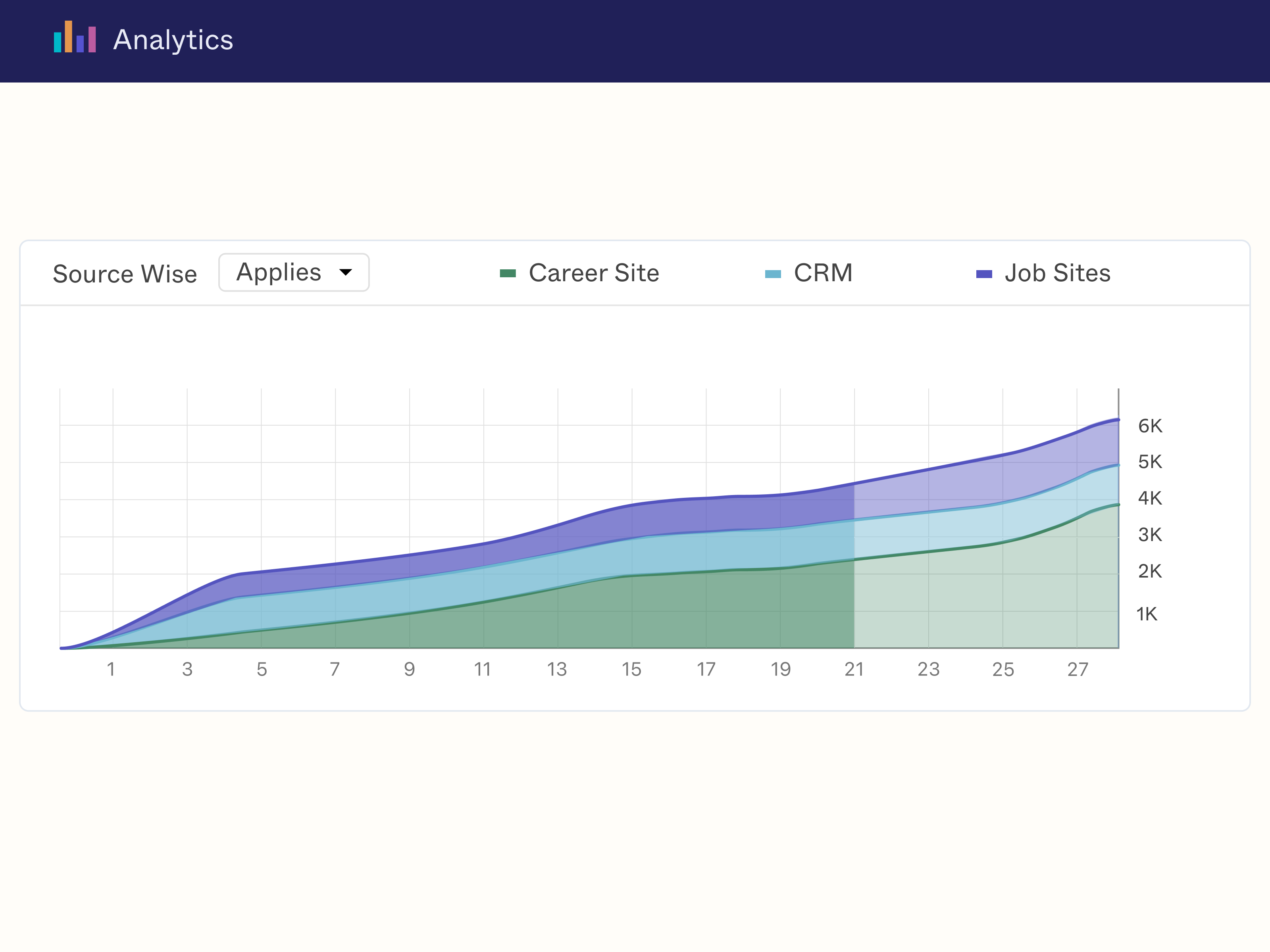
Task: Click the purple Job Sites legend swatch
Action: click(984, 274)
